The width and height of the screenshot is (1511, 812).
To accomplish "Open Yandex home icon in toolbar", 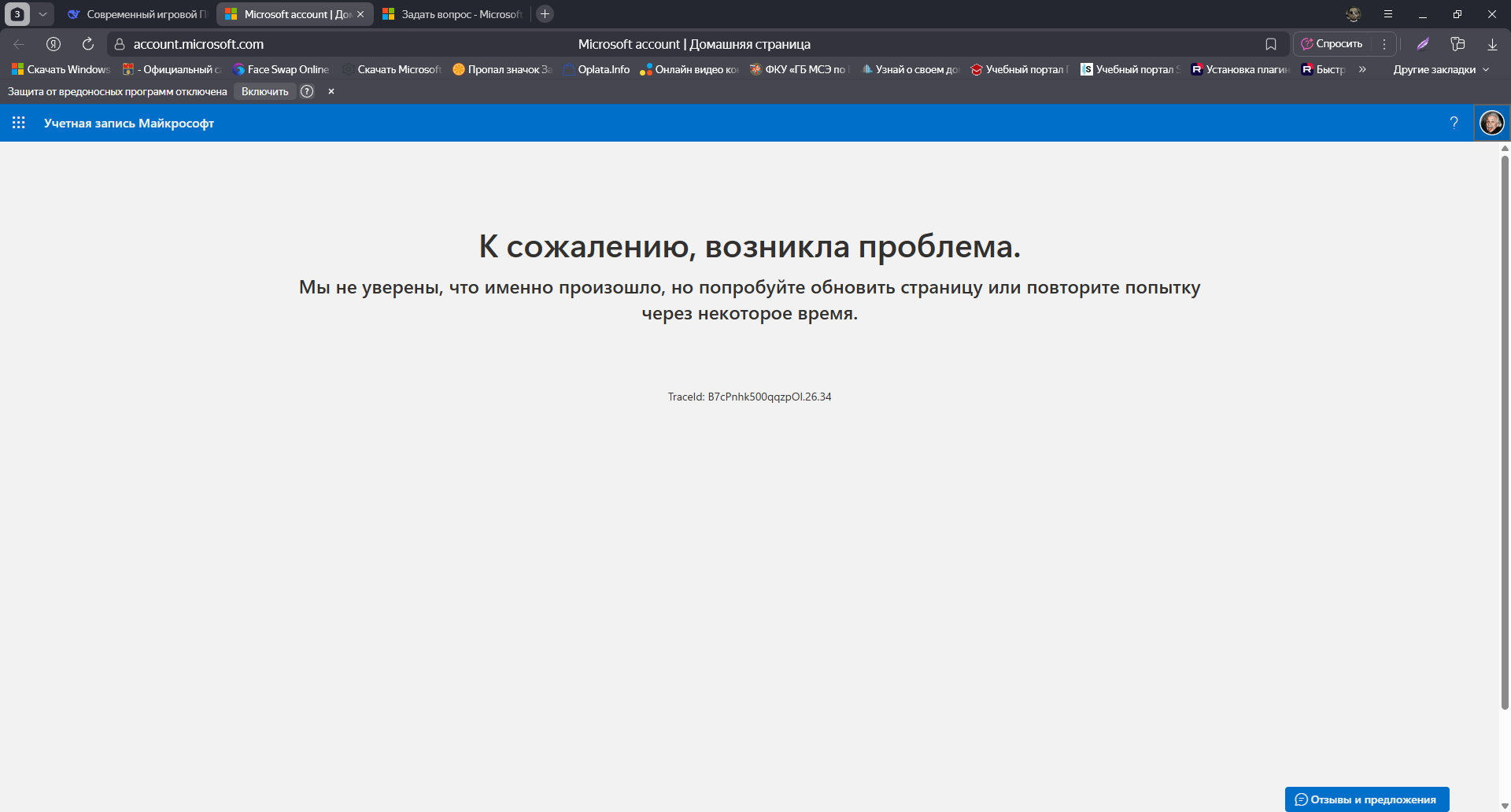I will (x=54, y=44).
